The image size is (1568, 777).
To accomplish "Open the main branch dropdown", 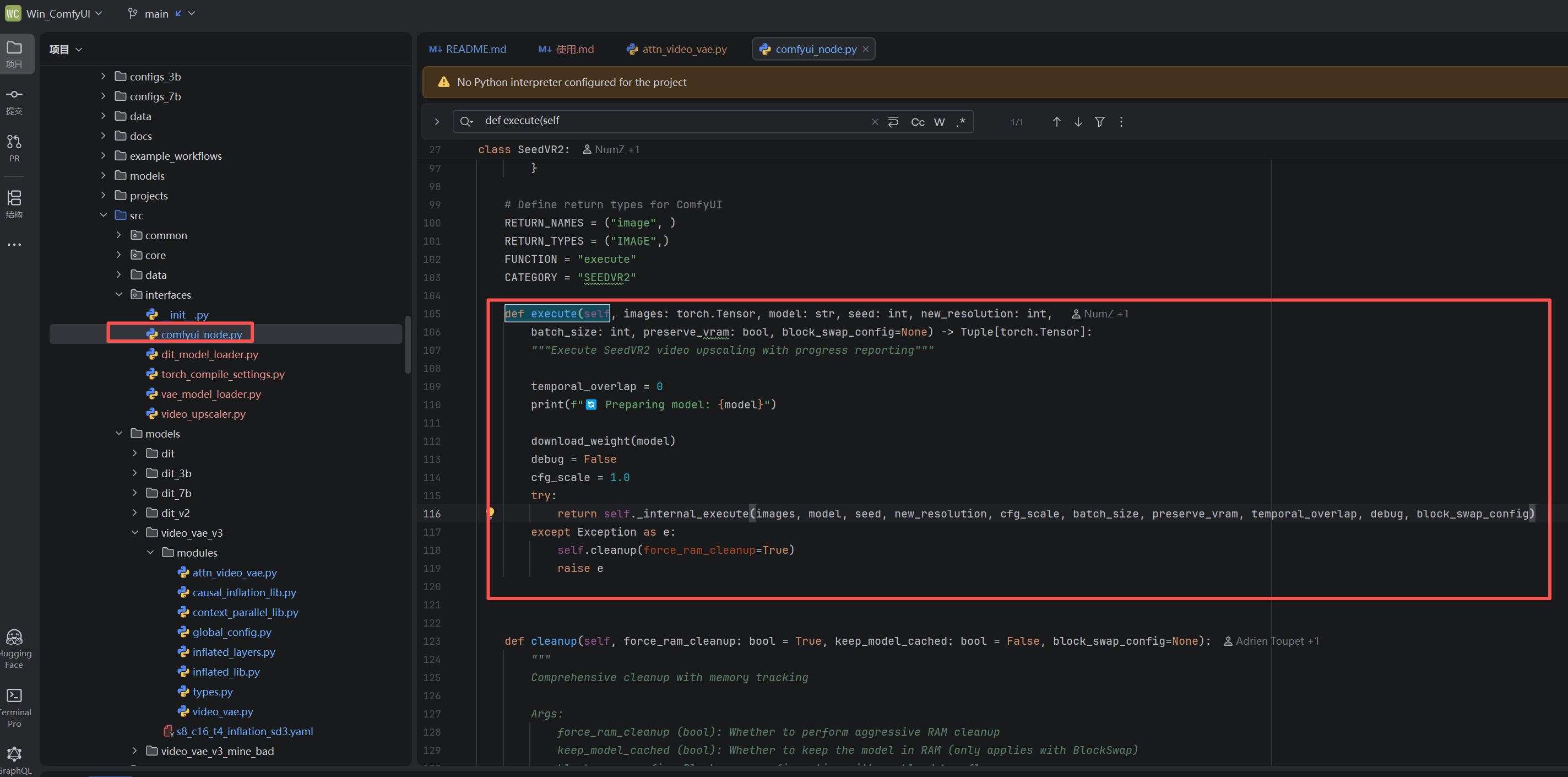I will click(x=162, y=13).
